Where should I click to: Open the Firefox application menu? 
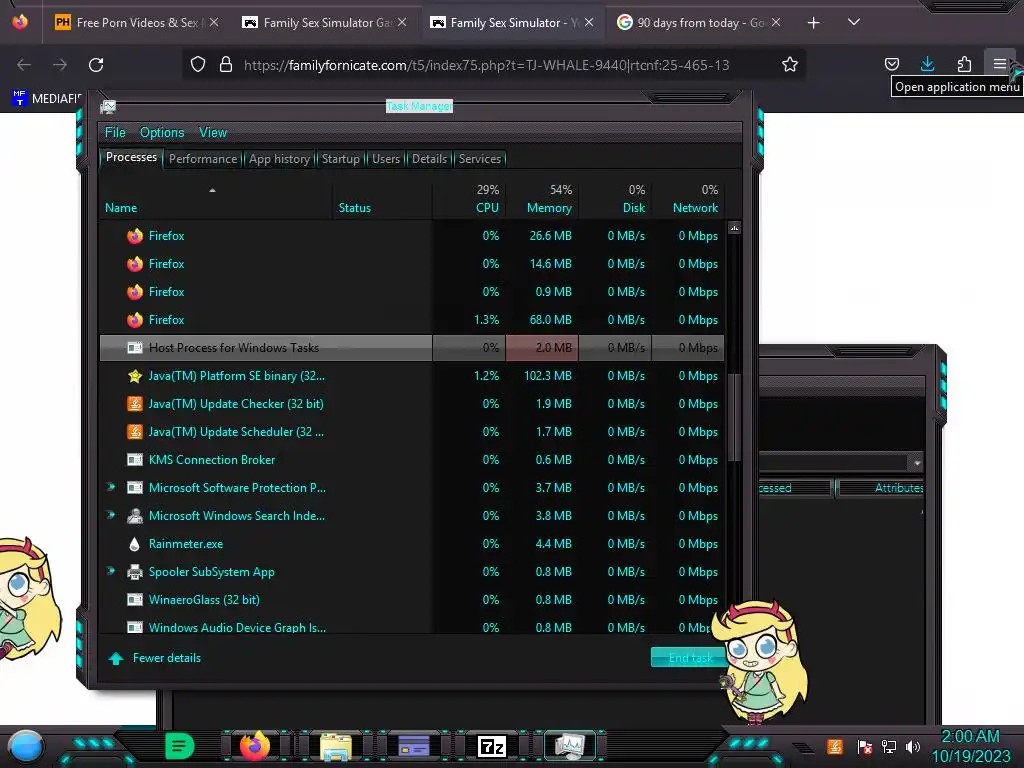[999, 64]
